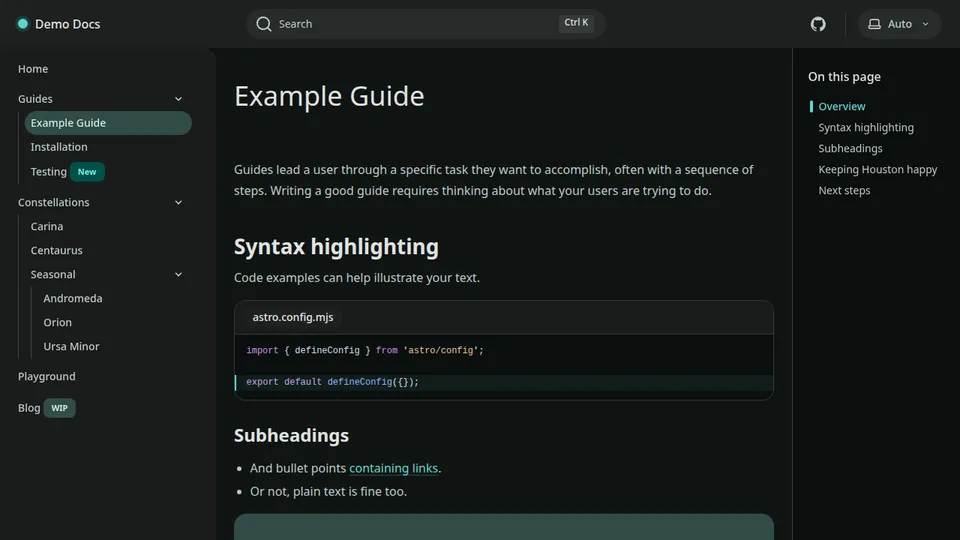Open the GitHub repository icon
Screen dimensions: 960x540
point(818,24)
